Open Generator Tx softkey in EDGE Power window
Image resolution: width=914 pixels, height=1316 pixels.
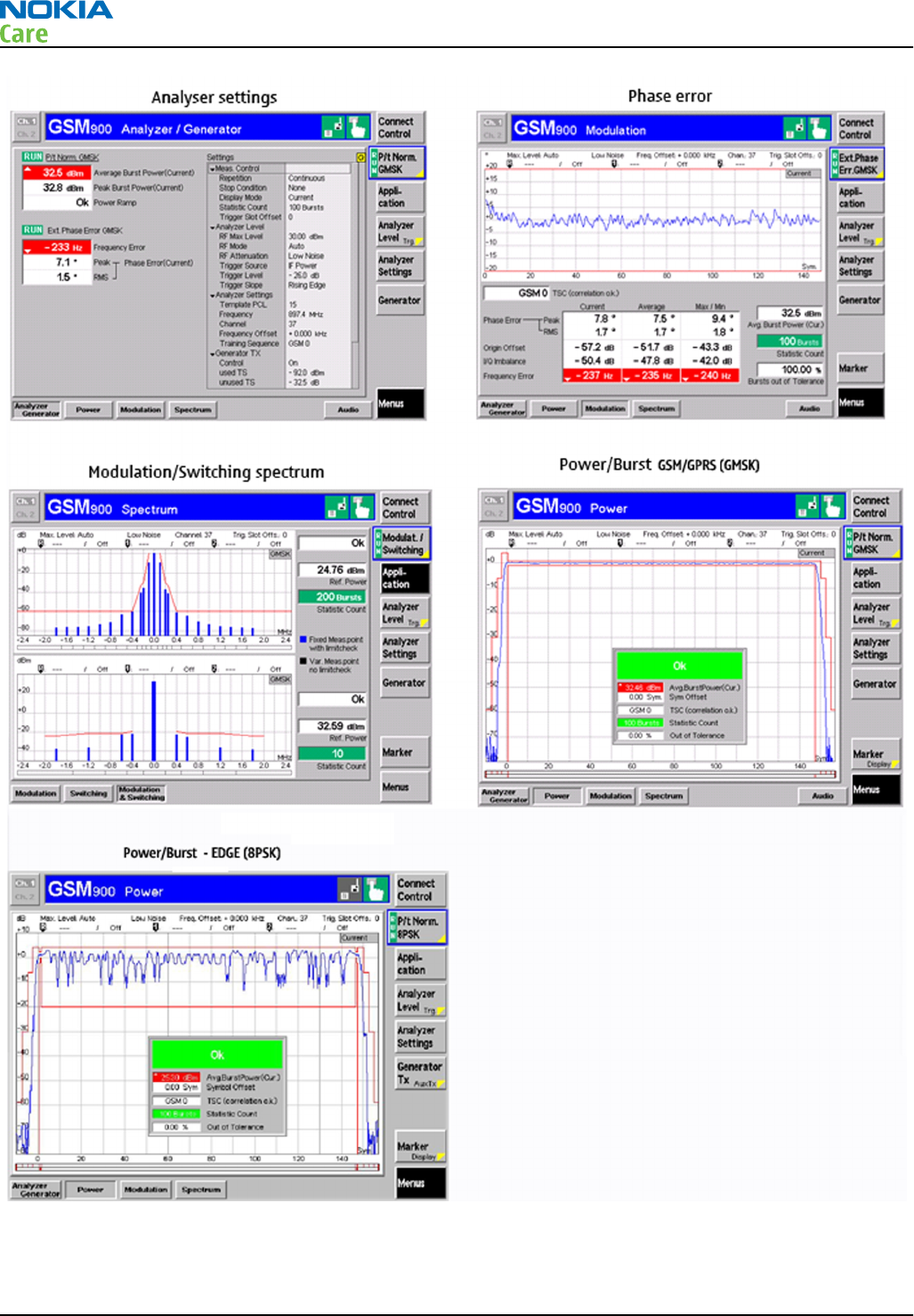pos(420,1073)
